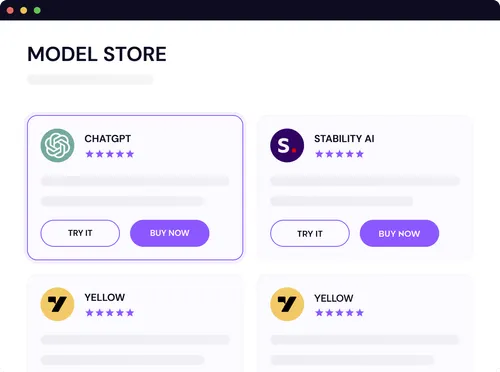This screenshot has height=372, width=500.
Task: Click the green window zoom dot
Action: (37, 10)
